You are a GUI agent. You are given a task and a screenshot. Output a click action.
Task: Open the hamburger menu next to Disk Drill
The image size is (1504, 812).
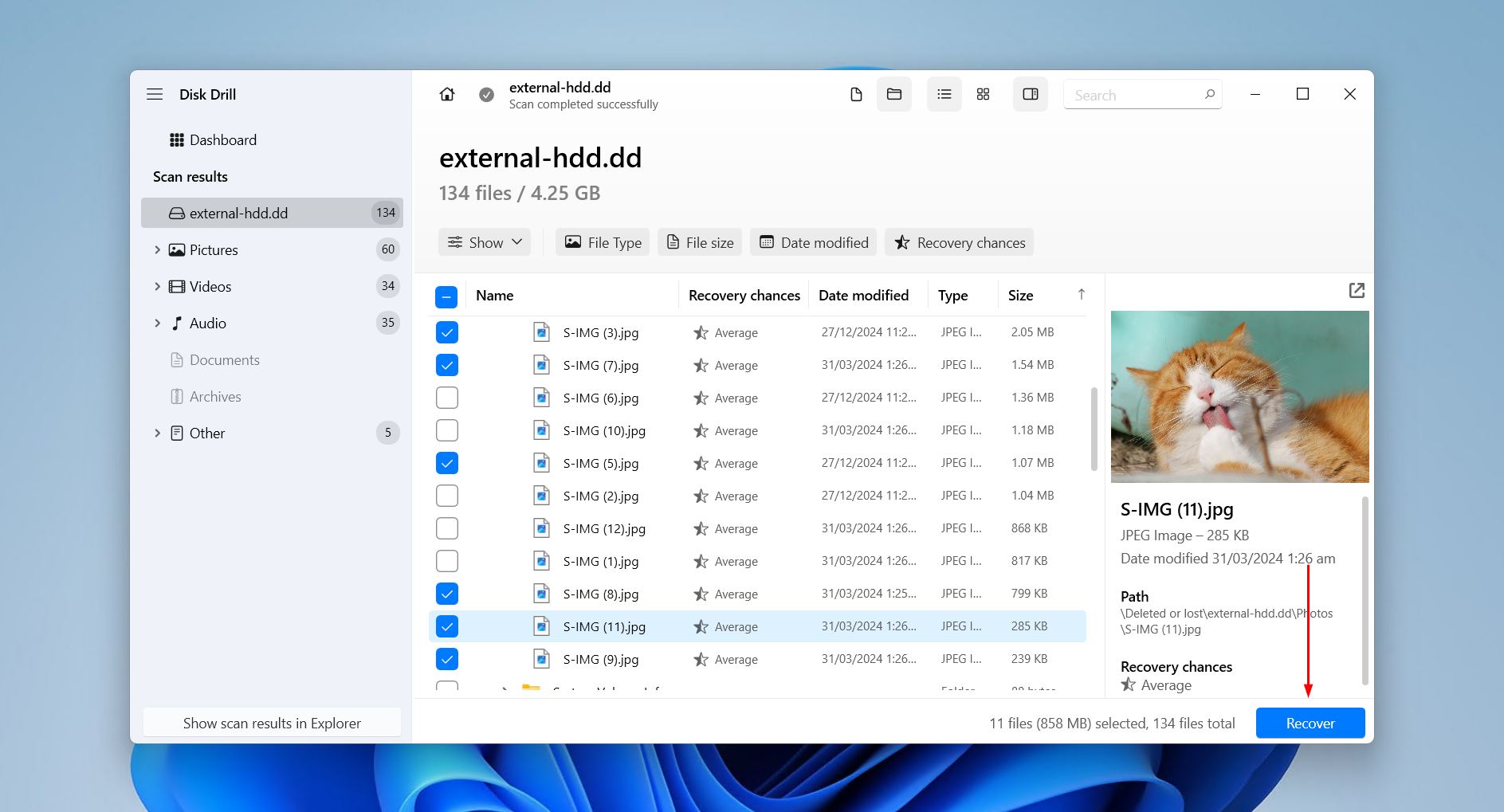click(x=155, y=94)
